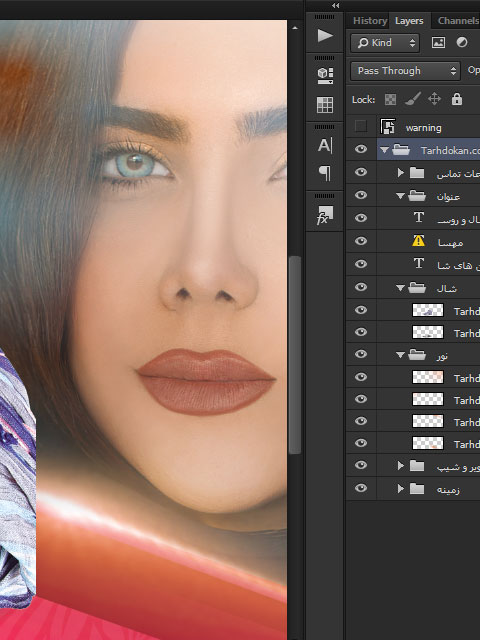Open the Pass Through blend mode dropdown

[x=405, y=71]
